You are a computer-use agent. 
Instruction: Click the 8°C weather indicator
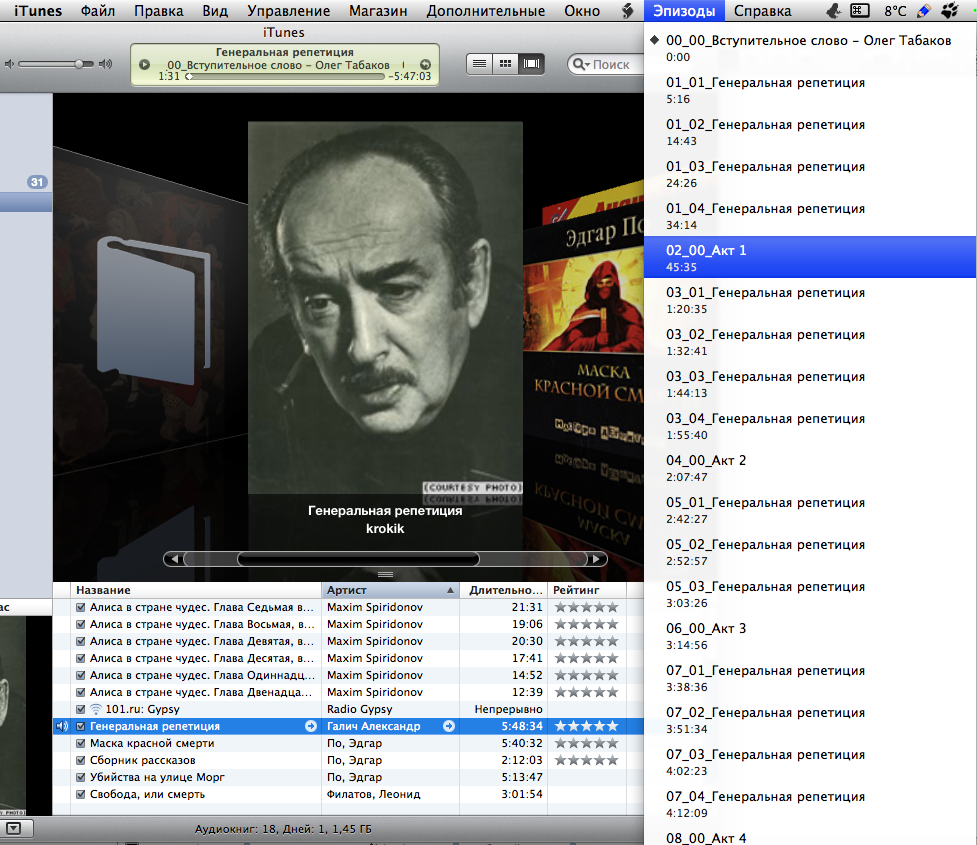pos(895,11)
